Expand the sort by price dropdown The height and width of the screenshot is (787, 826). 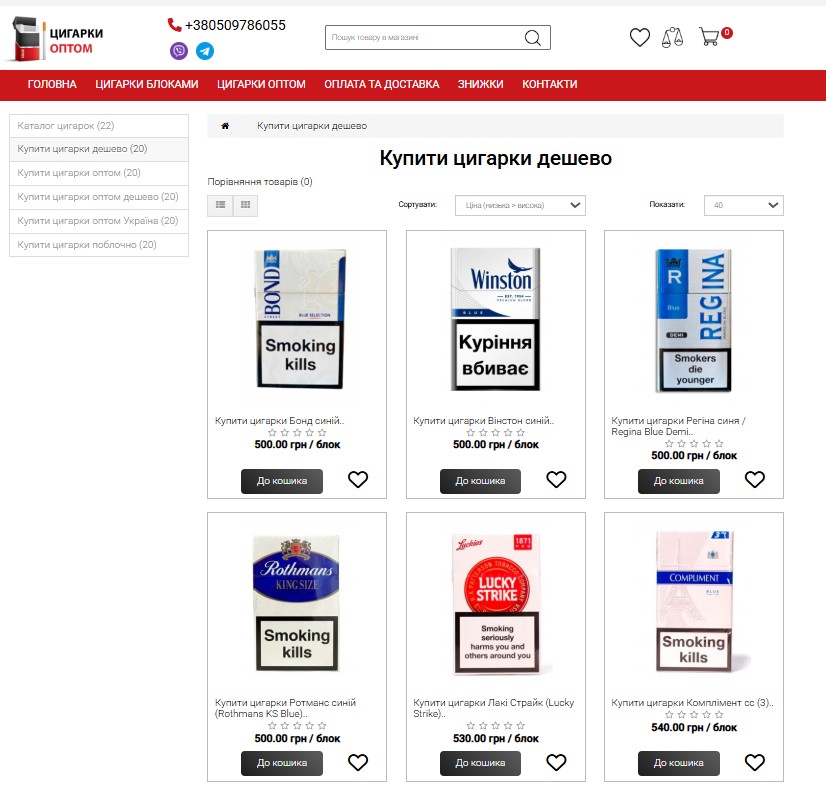point(520,205)
